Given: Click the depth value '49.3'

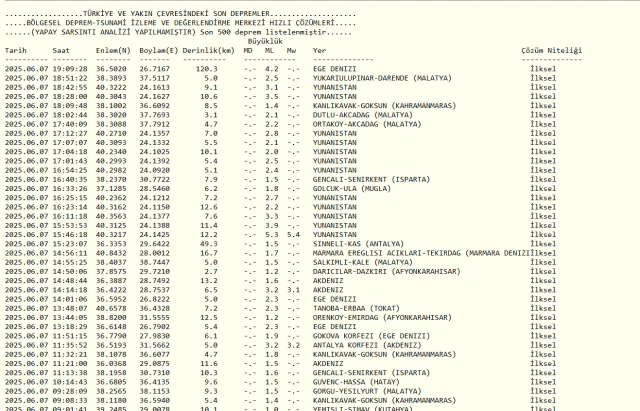Looking at the screenshot, I should click(209, 244).
